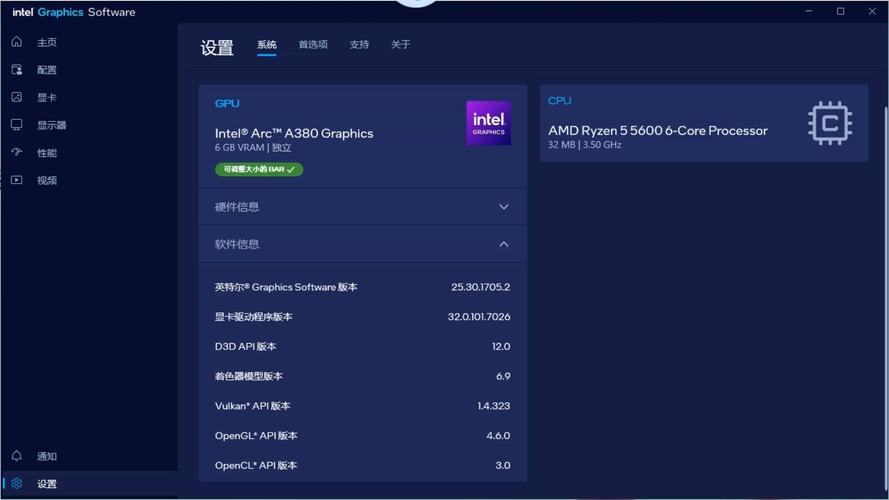Collapse the 软件信息 section chevron
This screenshot has height=500, width=889.
[503, 244]
